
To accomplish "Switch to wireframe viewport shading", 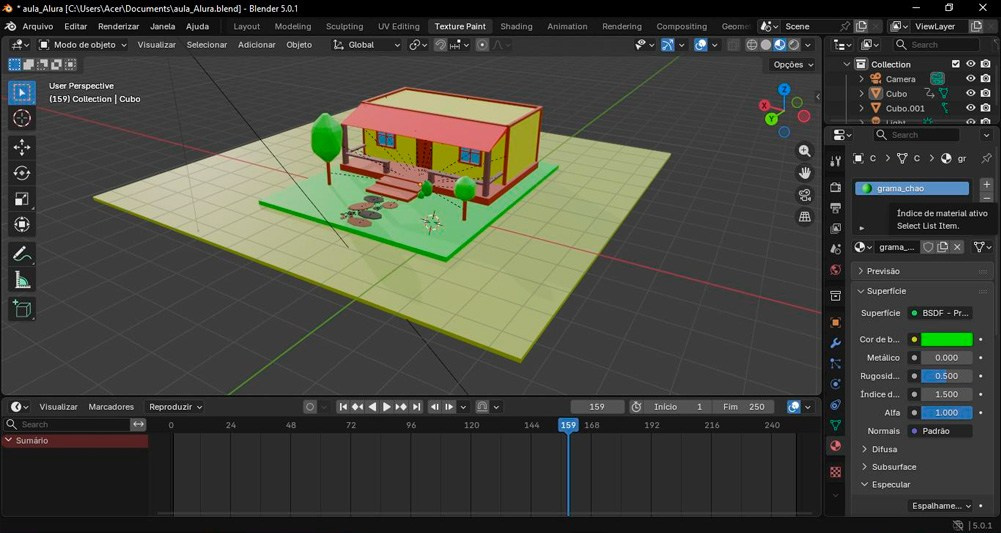I will [752, 45].
